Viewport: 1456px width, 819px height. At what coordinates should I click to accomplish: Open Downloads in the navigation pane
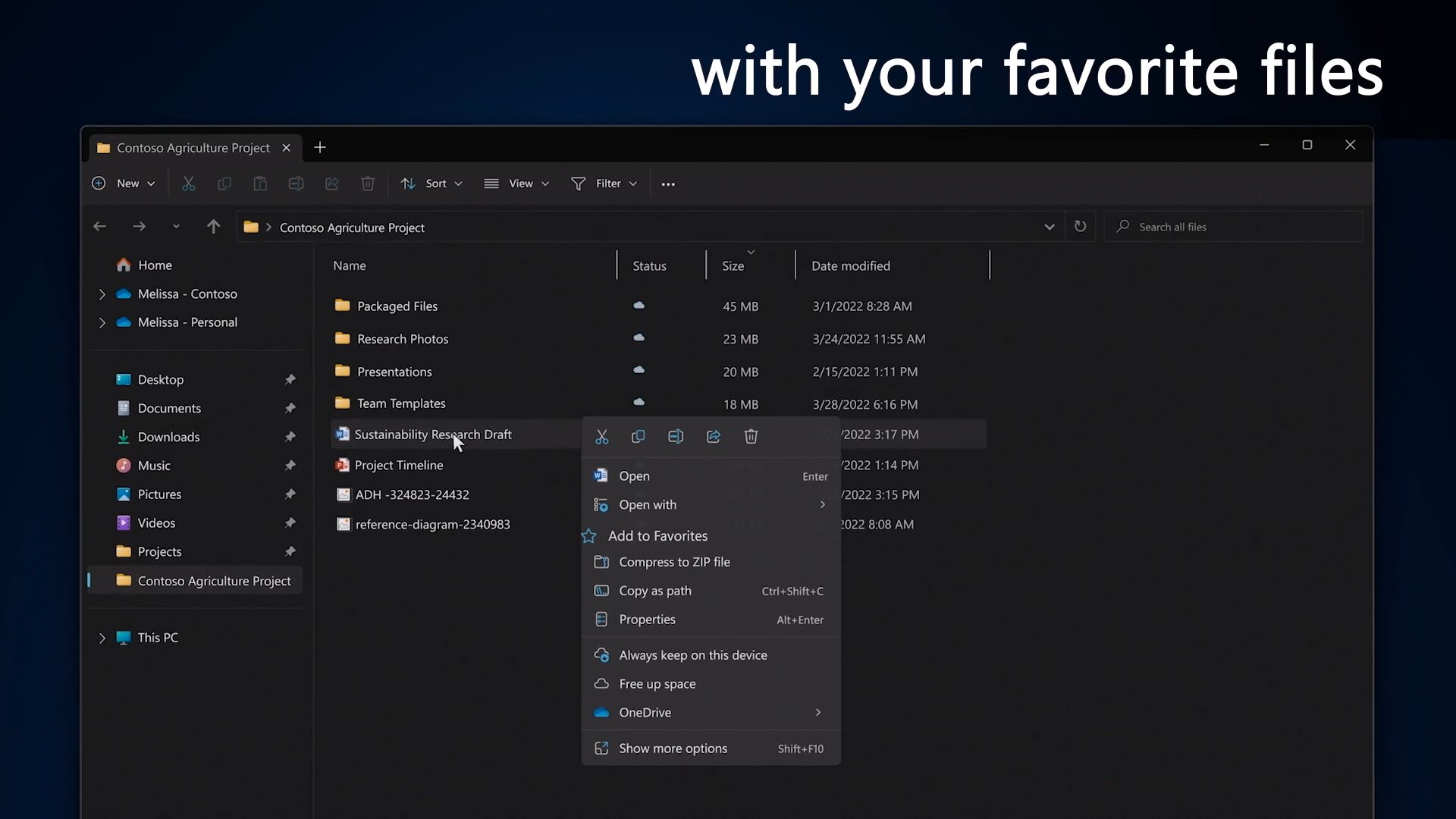pyautogui.click(x=168, y=437)
